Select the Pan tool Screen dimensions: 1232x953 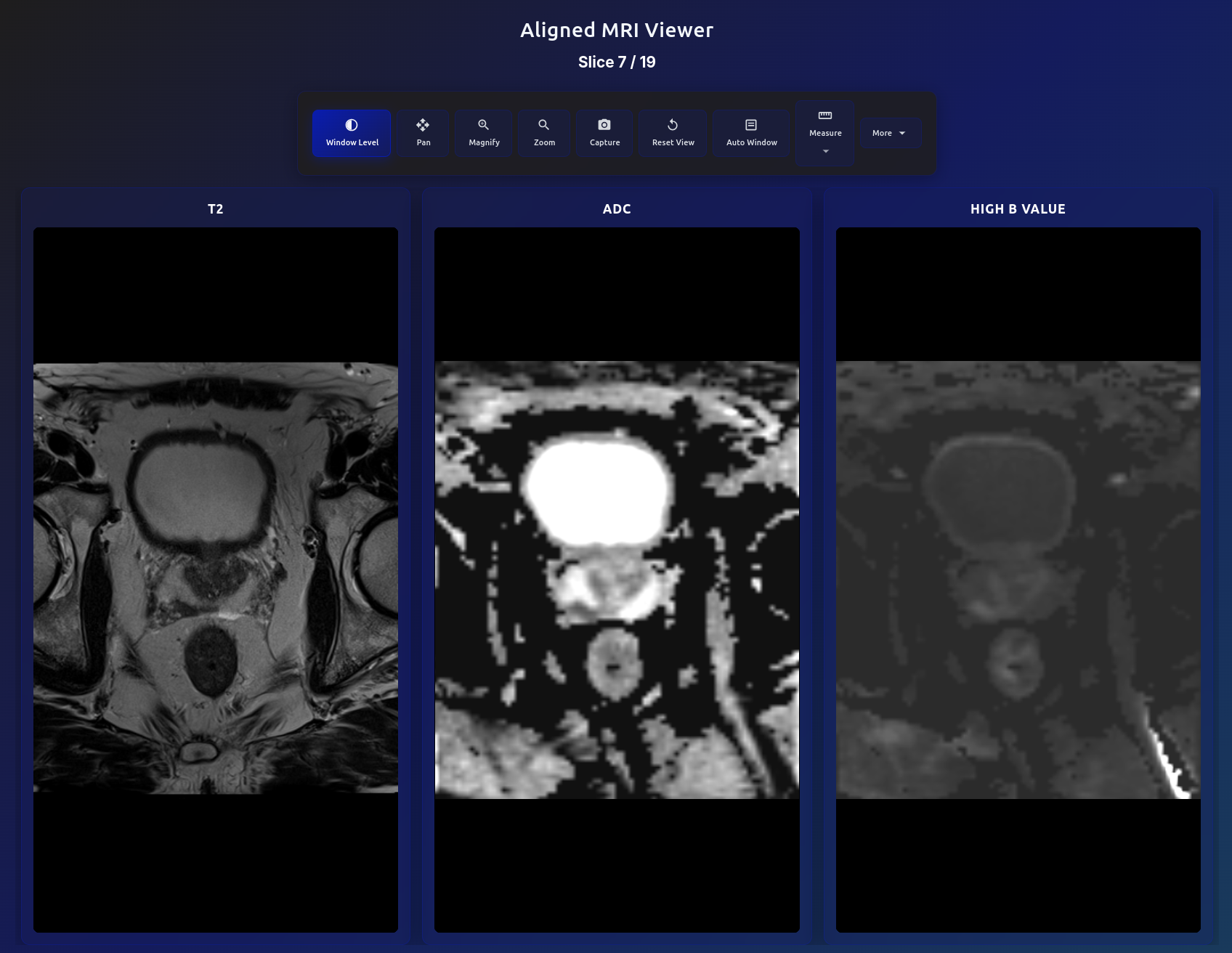[423, 133]
